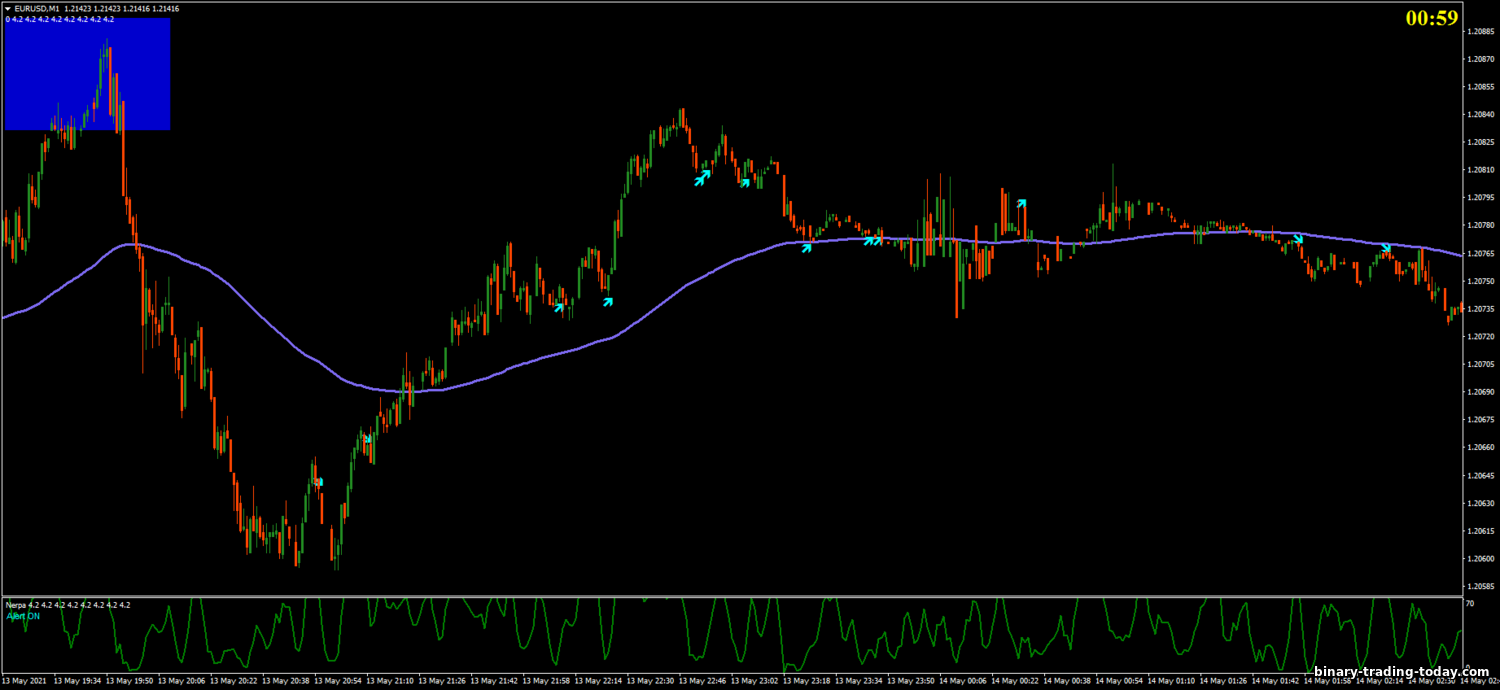Click price level 1.20615 on price axis
This screenshot has height=690, width=1500.
click(x=1479, y=531)
